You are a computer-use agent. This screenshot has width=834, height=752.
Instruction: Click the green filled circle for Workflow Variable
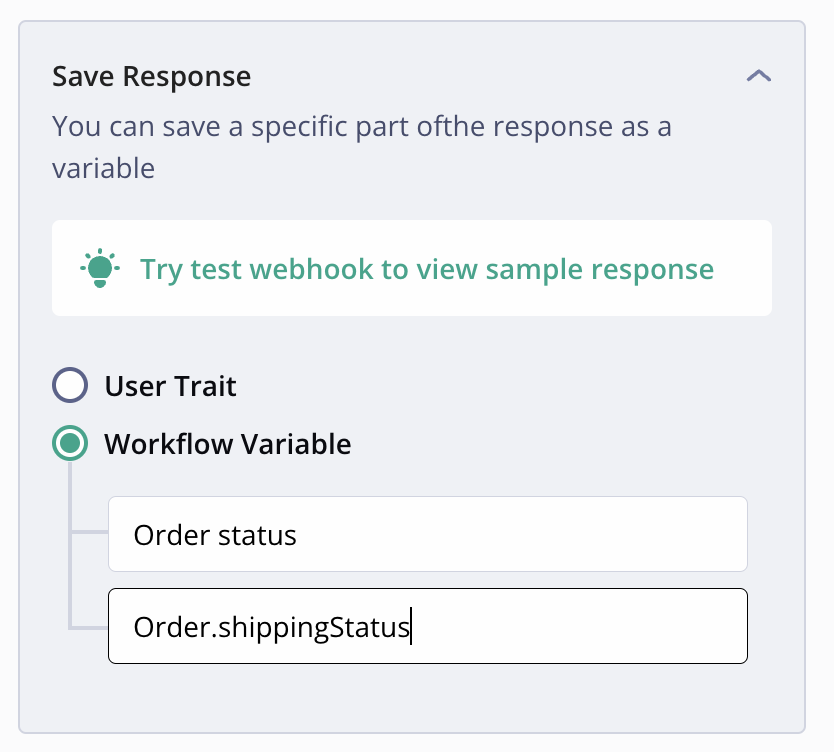pos(70,443)
